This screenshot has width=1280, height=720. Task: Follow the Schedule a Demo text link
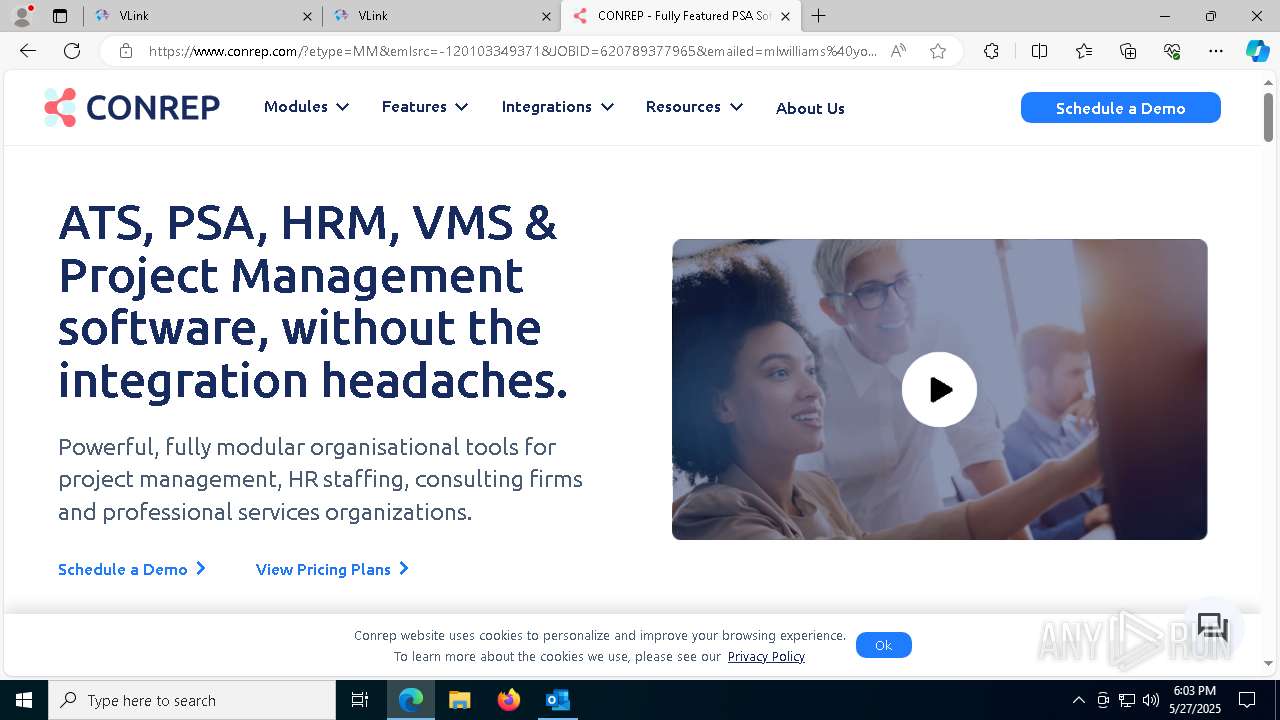[132, 569]
